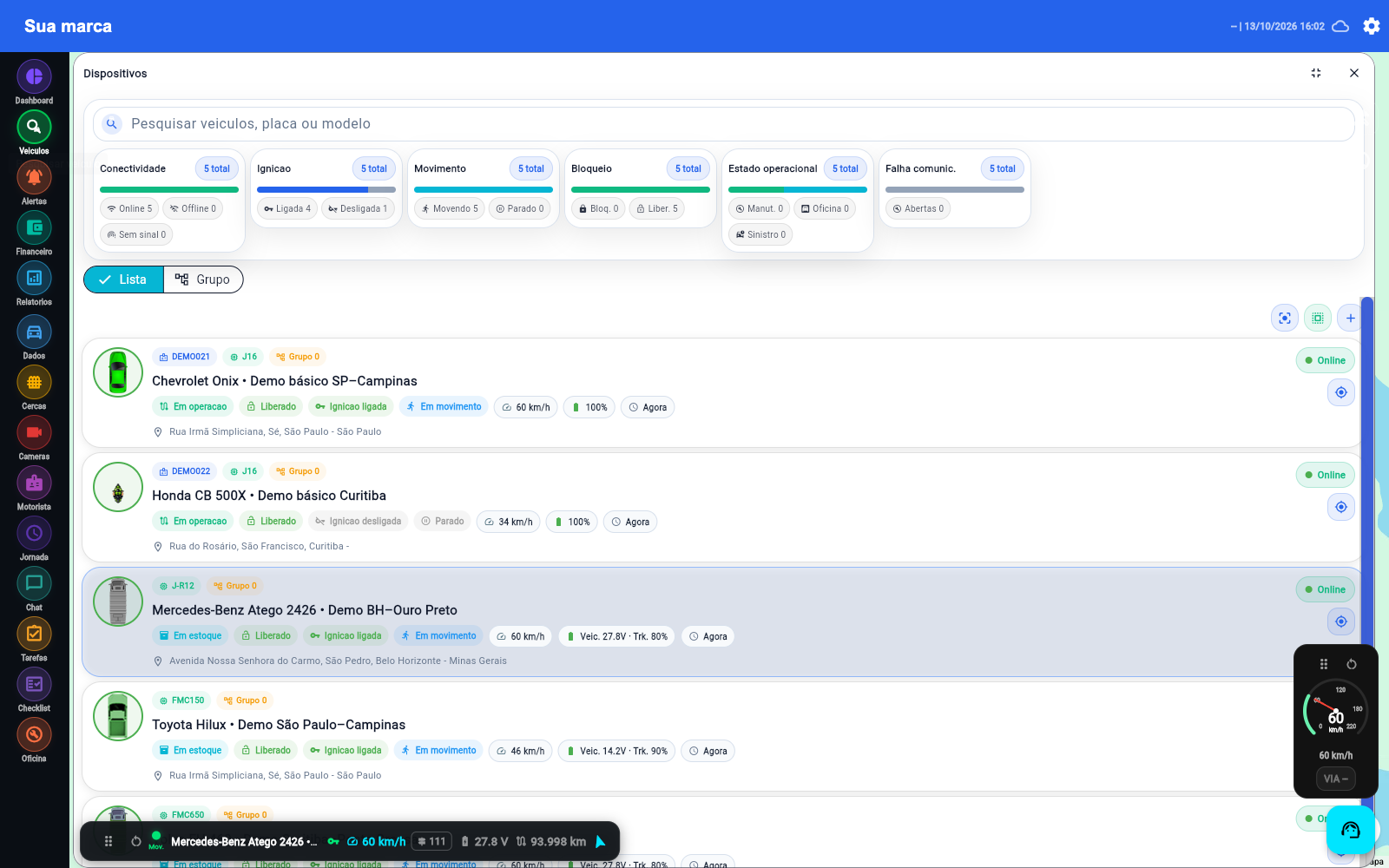Open Alertas in the sidebar
Viewport: 1389px width, 868px height.
point(34,178)
